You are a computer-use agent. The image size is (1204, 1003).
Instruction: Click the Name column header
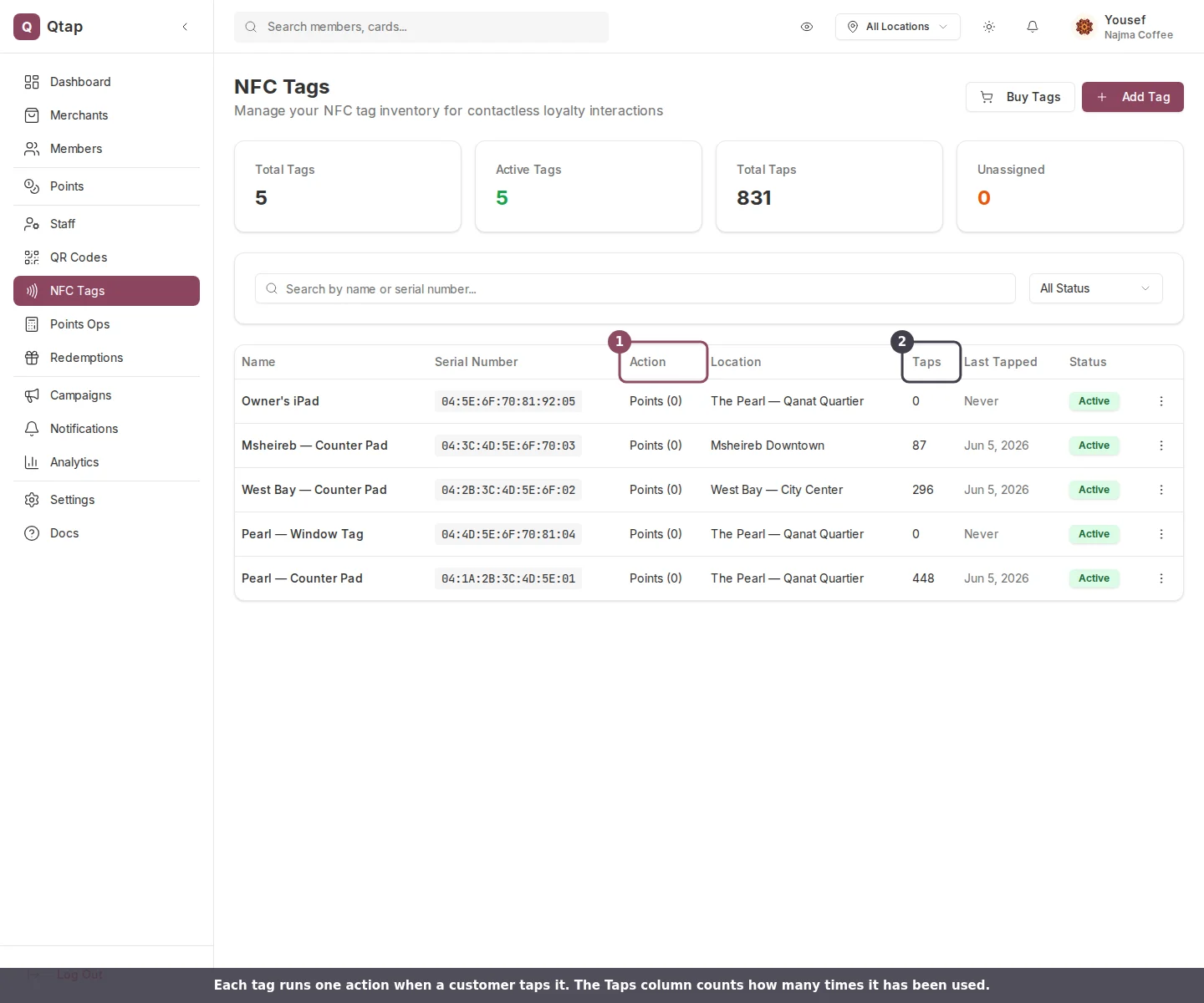(258, 362)
